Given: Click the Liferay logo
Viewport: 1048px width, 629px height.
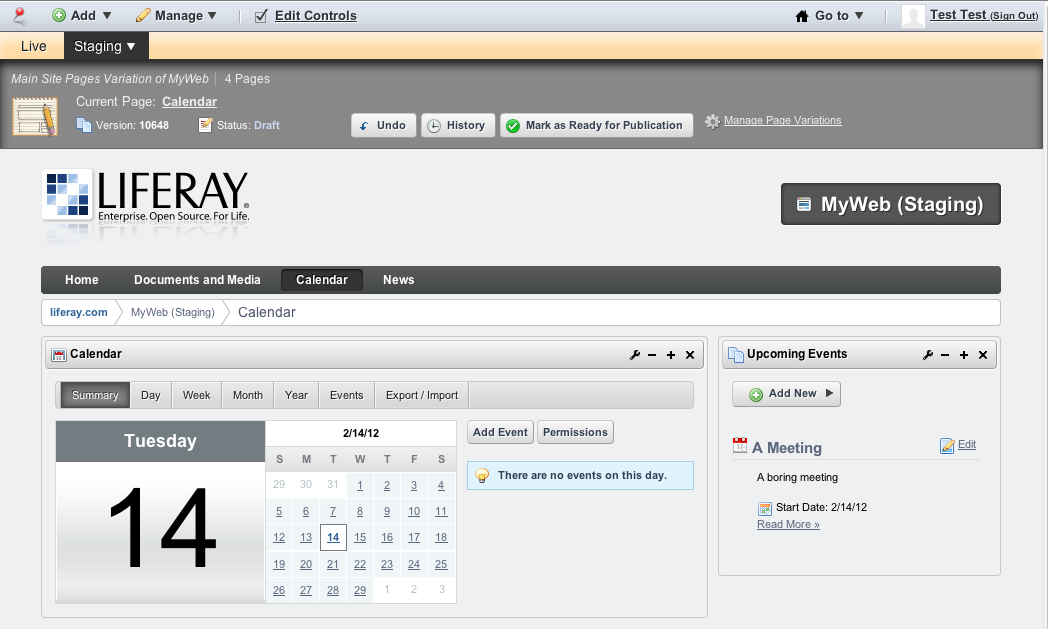Looking at the screenshot, I should pyautogui.click(x=146, y=197).
